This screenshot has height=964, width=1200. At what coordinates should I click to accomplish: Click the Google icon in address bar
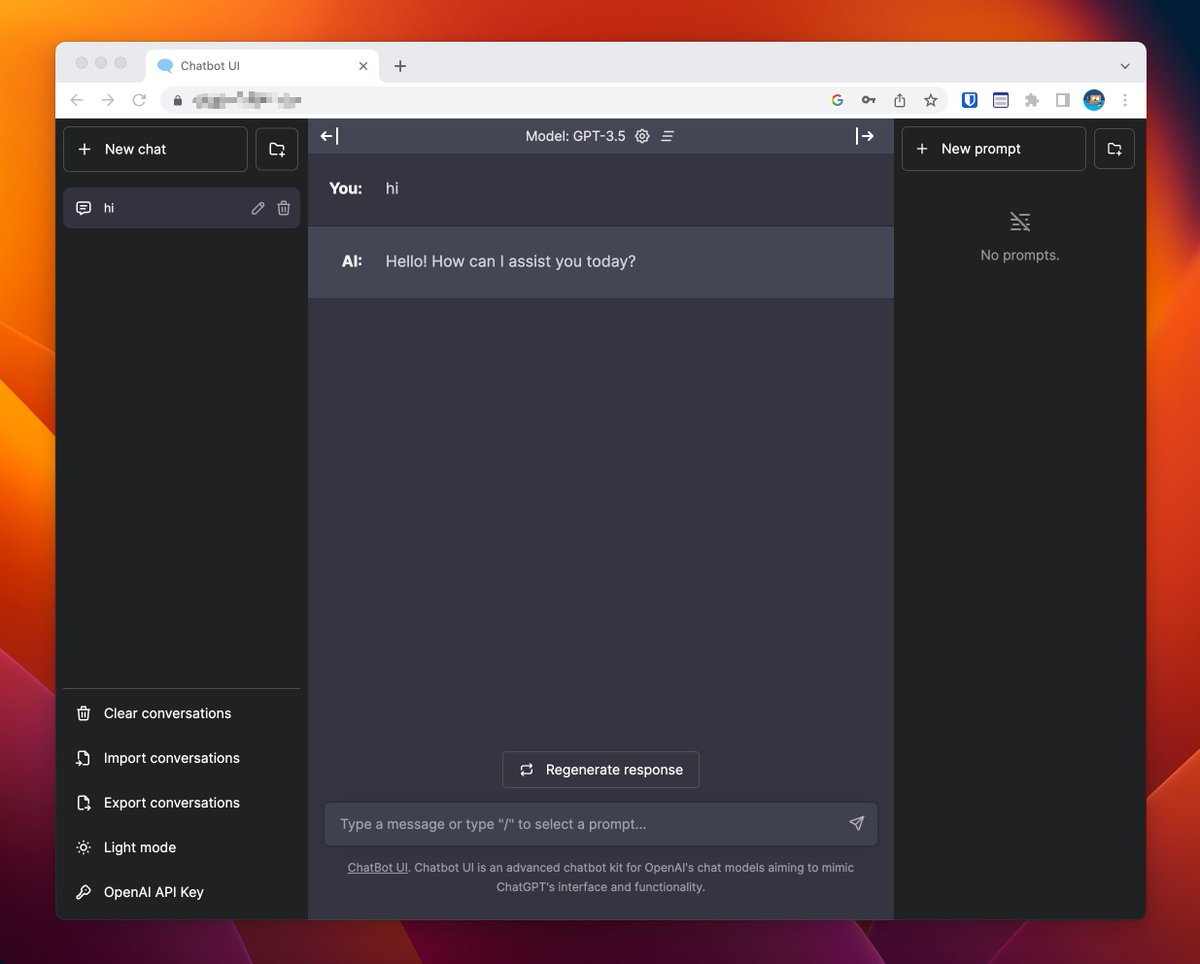pyautogui.click(x=838, y=100)
